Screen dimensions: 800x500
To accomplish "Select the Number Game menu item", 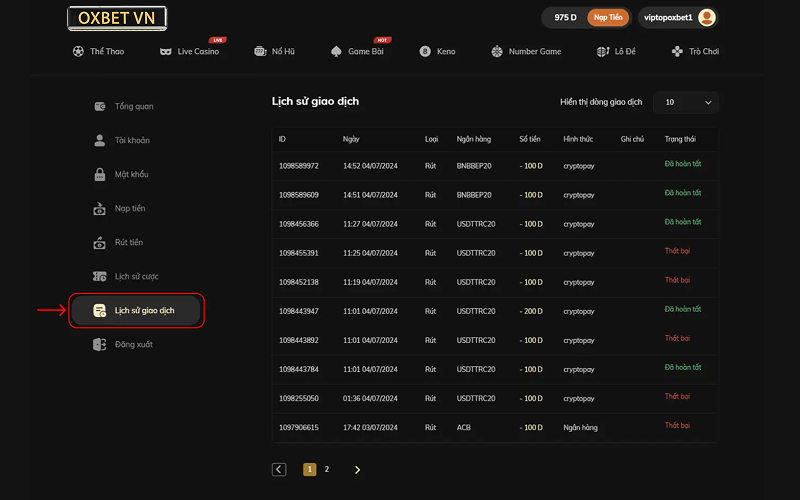I will tap(526, 51).
